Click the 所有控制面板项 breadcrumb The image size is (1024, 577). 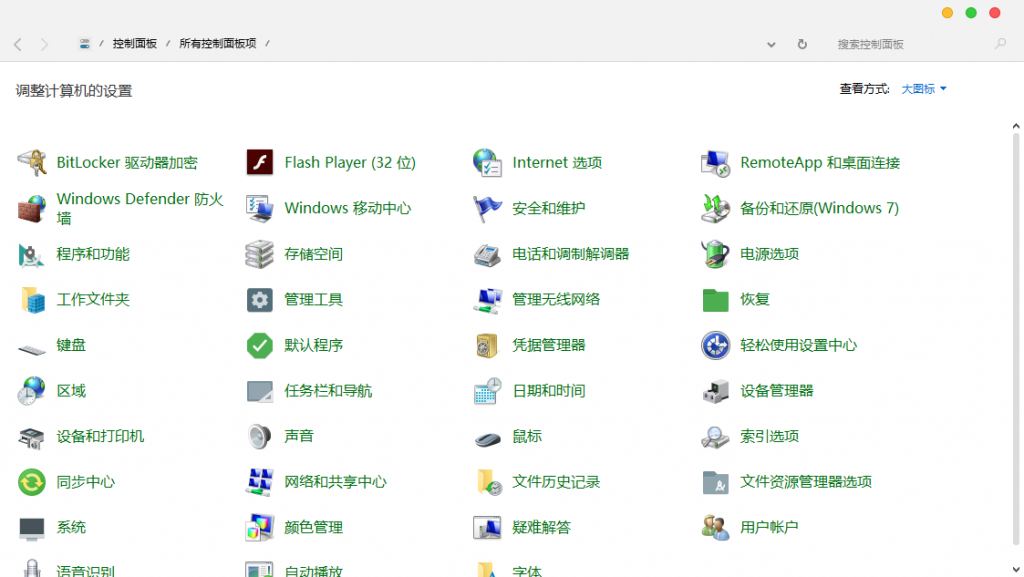pos(217,44)
